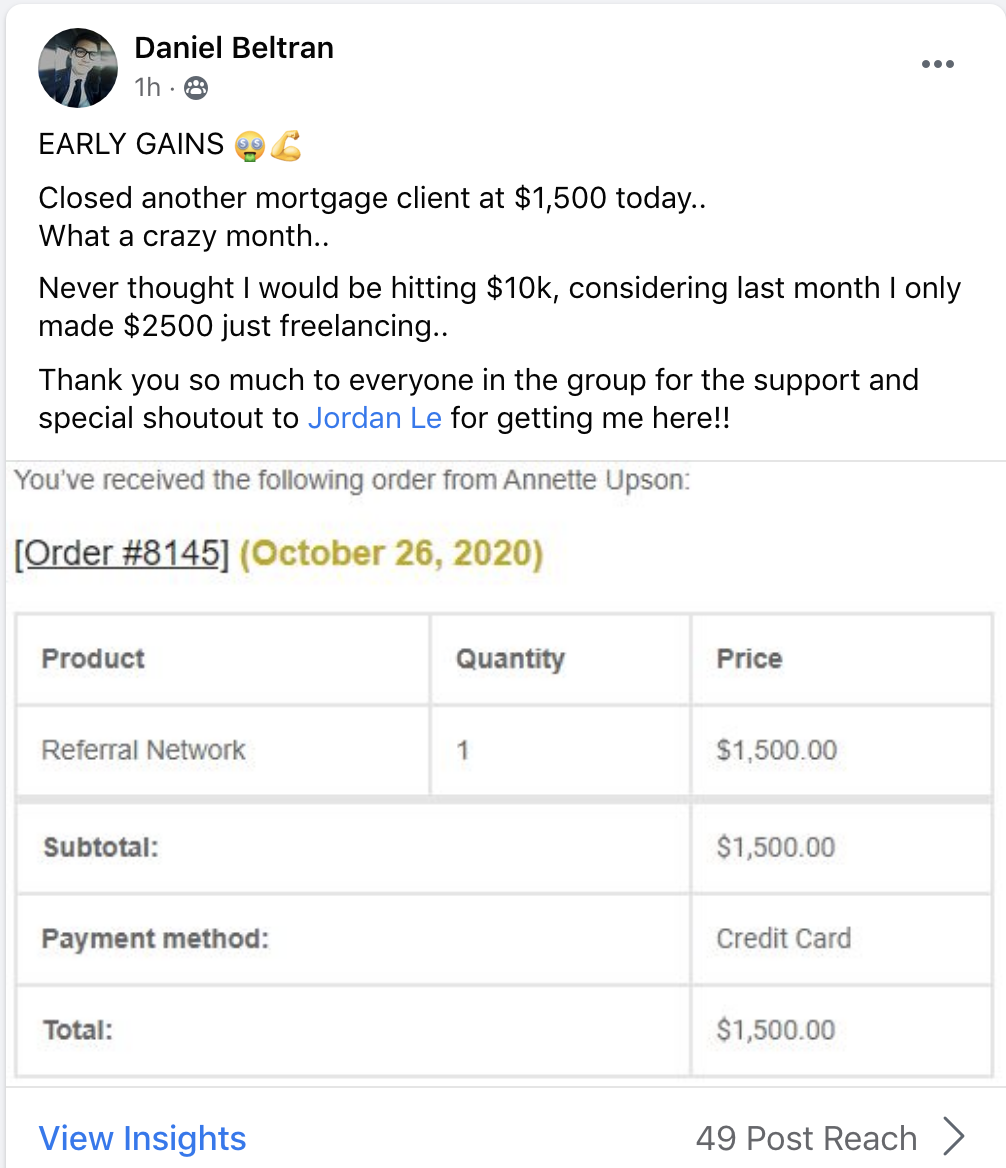Open the three-dot post options menu
The height and width of the screenshot is (1168, 1006).
(937, 64)
